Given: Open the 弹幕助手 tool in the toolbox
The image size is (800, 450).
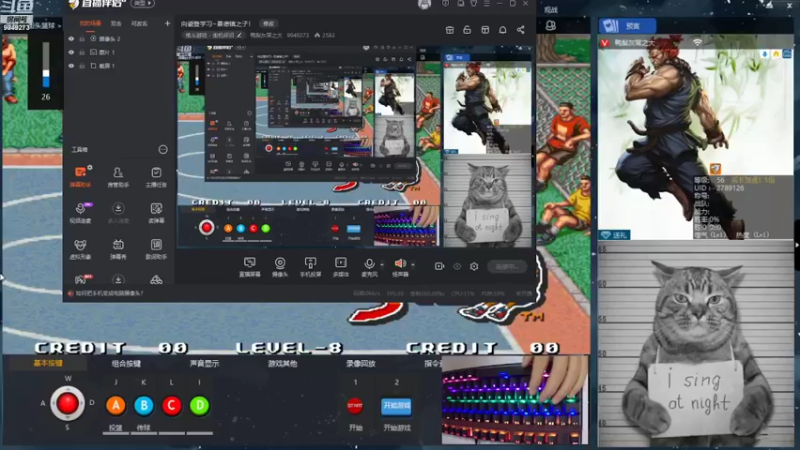Looking at the screenshot, I should pos(81,177).
